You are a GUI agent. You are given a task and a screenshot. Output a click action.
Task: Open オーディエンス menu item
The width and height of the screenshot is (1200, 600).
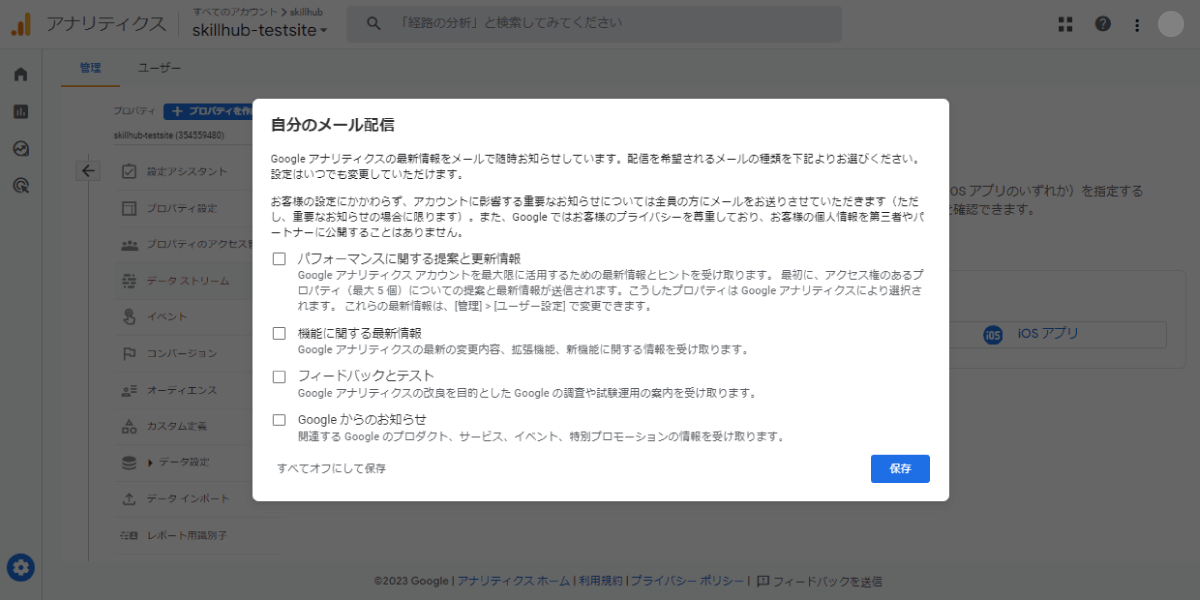[x=181, y=390]
